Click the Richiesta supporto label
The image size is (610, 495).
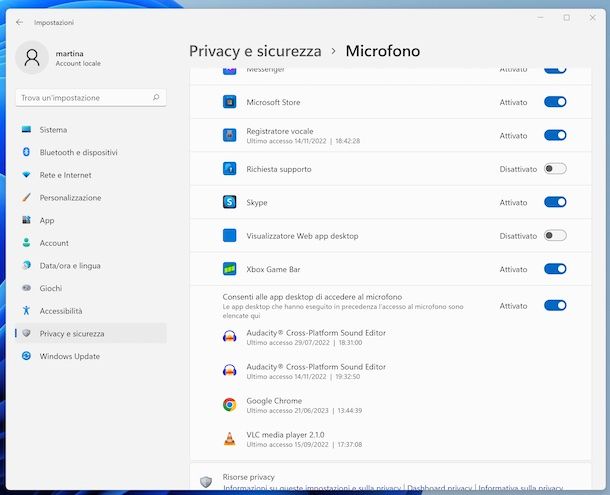(x=279, y=169)
